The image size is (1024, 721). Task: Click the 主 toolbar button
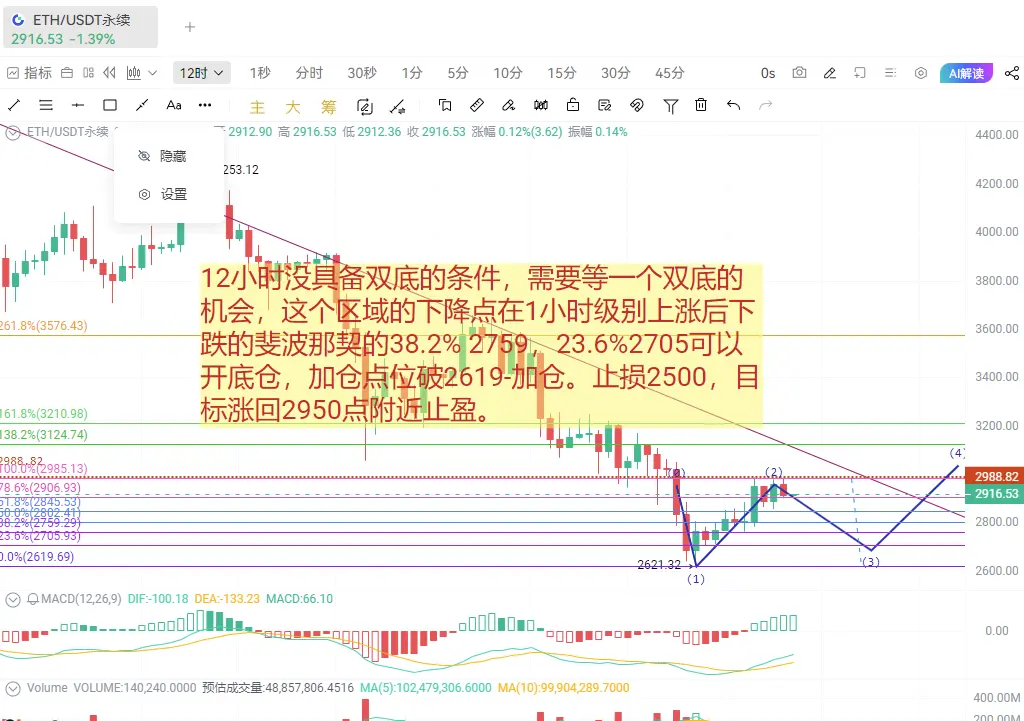click(x=257, y=106)
